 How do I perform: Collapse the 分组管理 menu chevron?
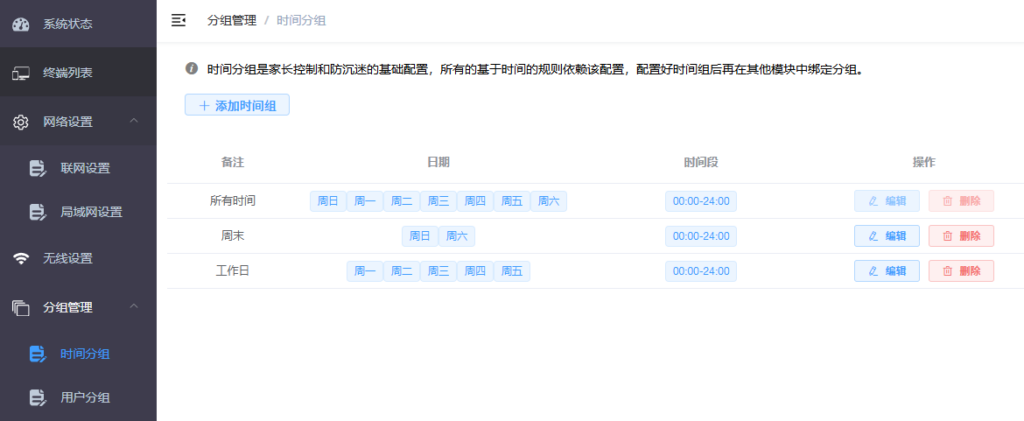[x=134, y=306]
